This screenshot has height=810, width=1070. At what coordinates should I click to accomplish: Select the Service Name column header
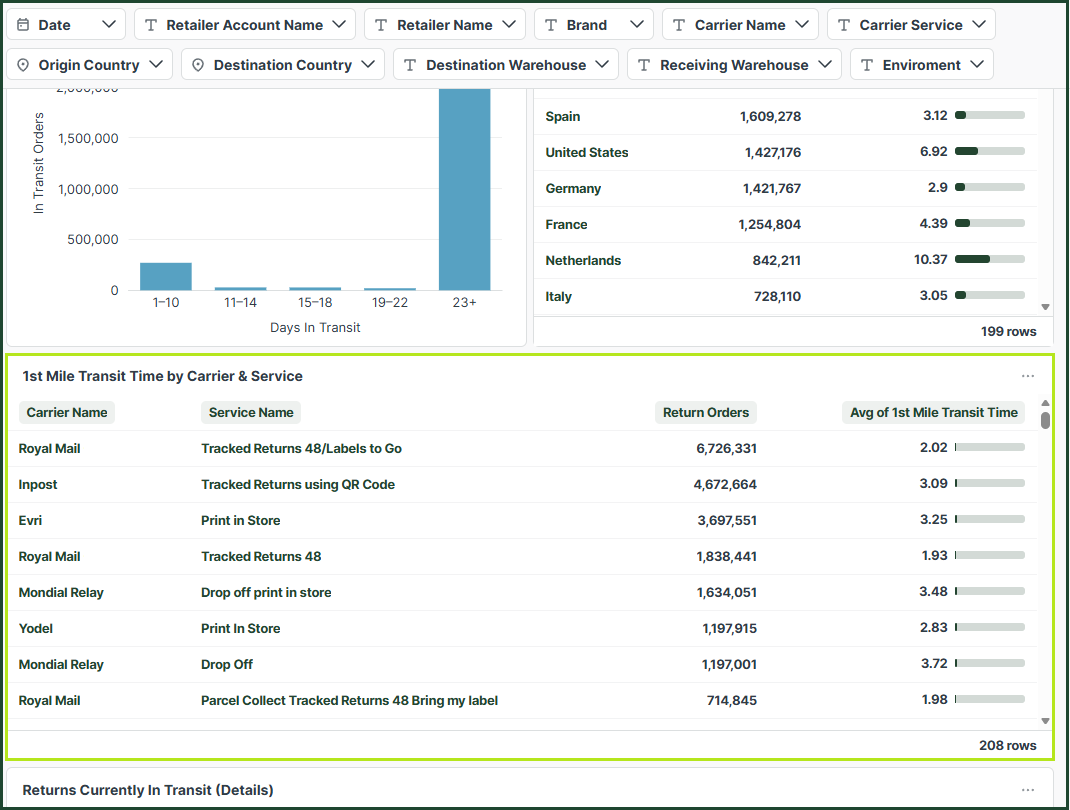point(251,412)
